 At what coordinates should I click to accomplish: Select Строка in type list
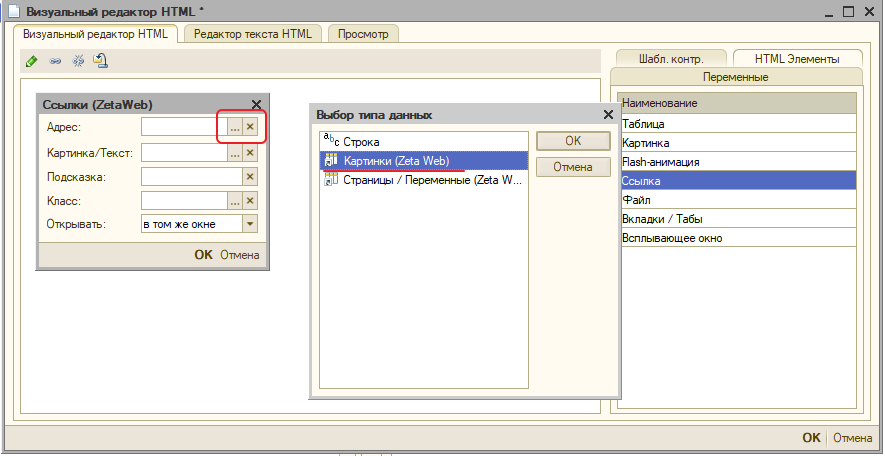(424, 142)
